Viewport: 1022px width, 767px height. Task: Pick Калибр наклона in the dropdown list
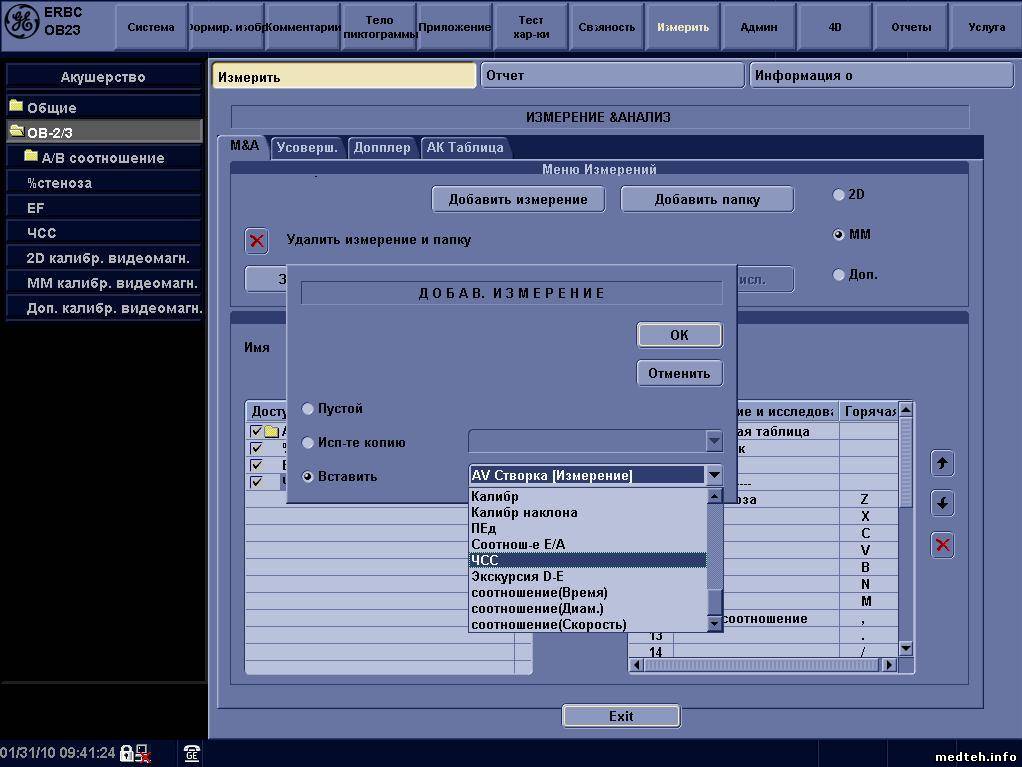587,513
